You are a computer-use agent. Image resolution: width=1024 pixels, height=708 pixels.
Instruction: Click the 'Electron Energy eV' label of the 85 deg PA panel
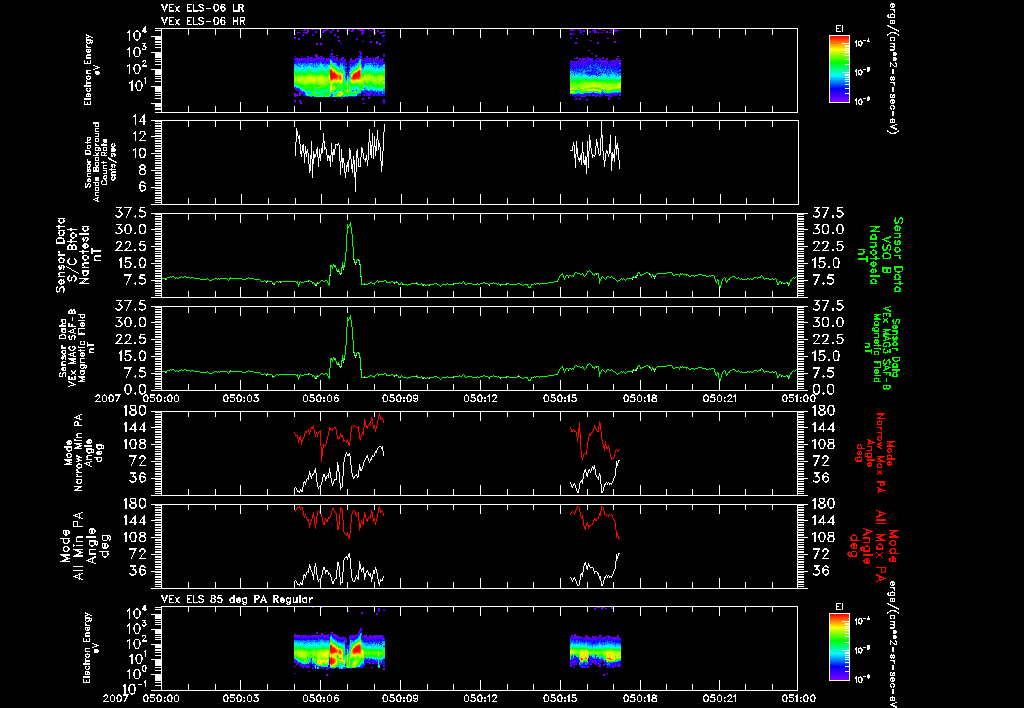tap(89, 648)
